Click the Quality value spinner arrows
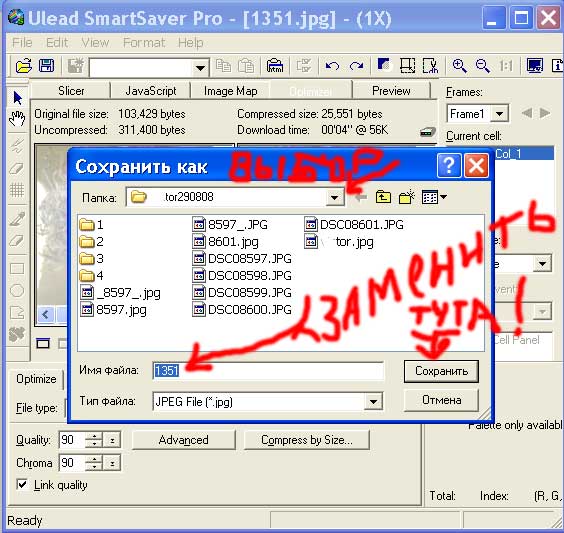Viewport: 564px width, 533px height. [x=94, y=440]
